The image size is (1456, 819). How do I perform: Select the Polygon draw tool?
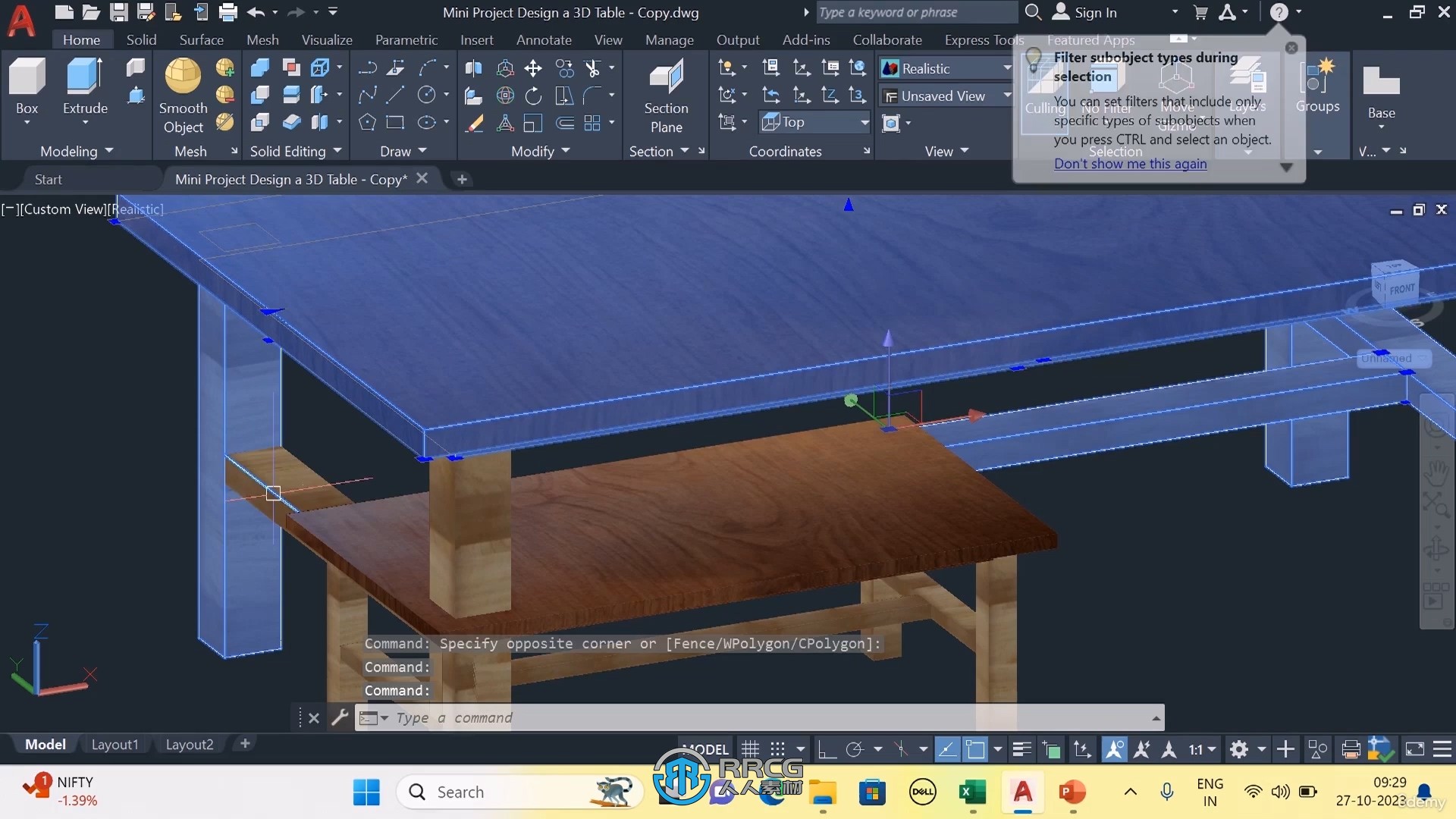coord(367,122)
